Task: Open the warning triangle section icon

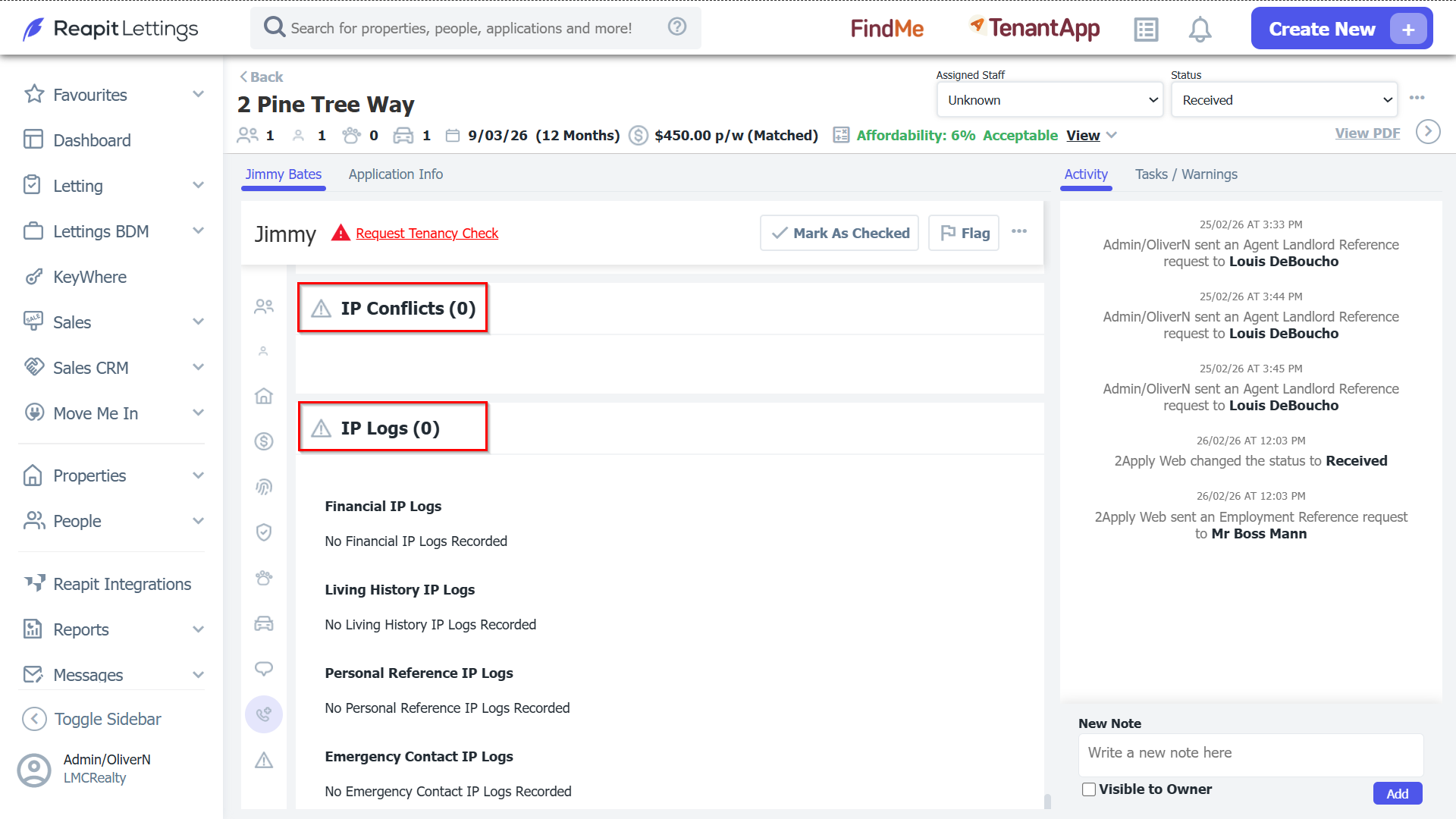Action: (x=264, y=760)
